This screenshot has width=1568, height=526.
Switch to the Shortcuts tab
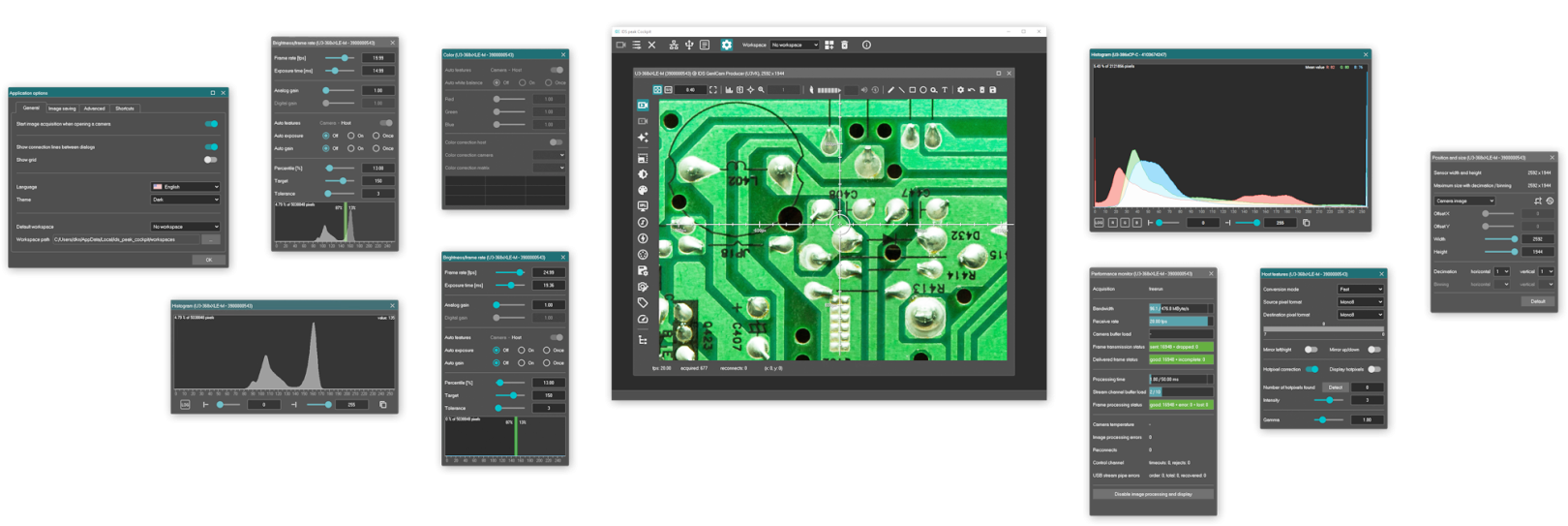(125, 108)
